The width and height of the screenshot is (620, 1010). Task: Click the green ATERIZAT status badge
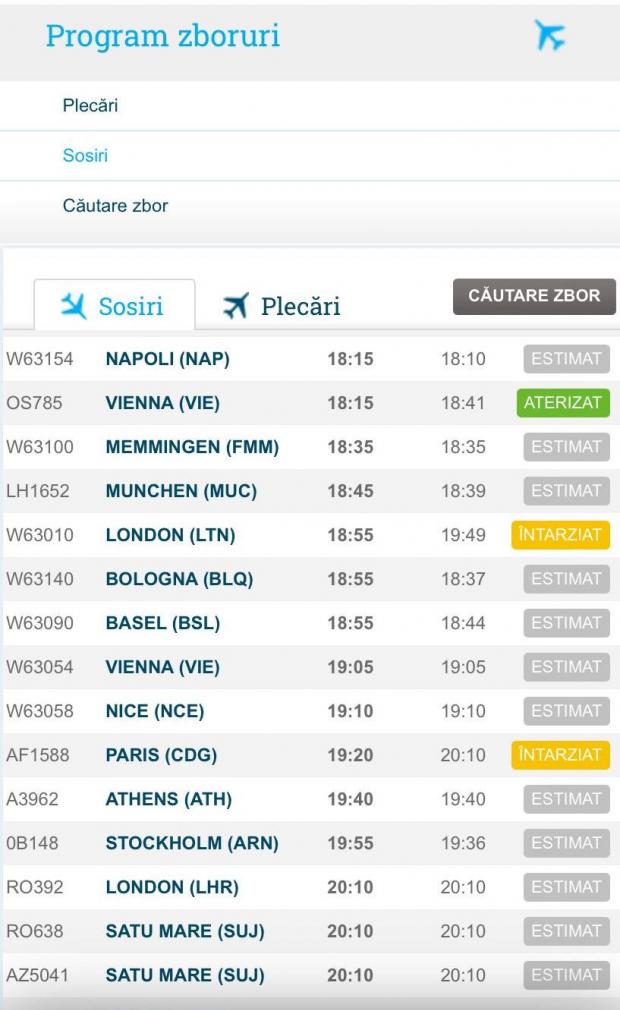pyautogui.click(x=566, y=403)
